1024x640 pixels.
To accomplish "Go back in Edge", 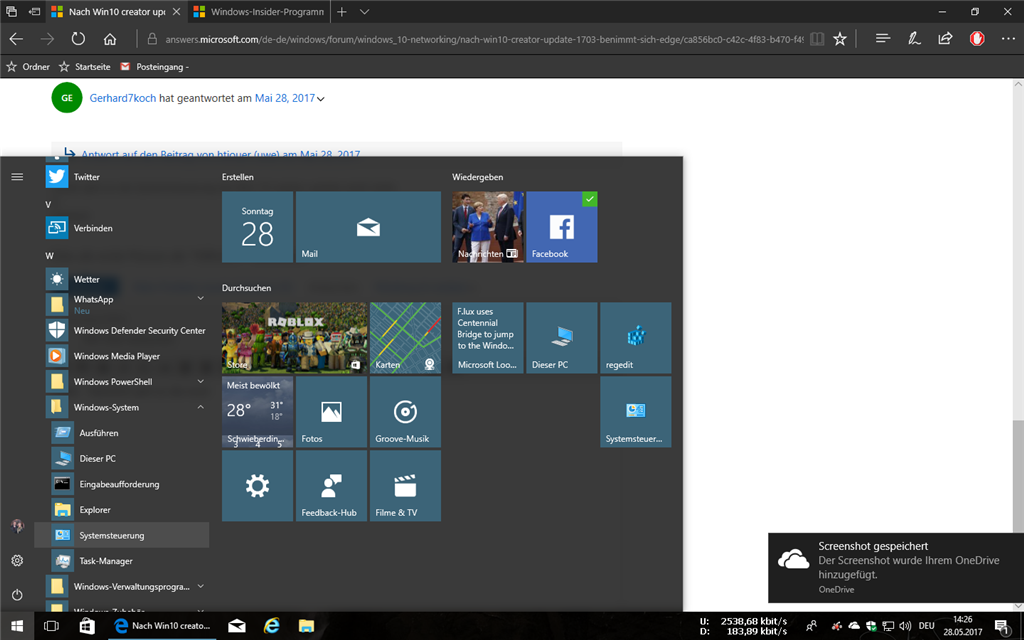I will click(x=16, y=39).
